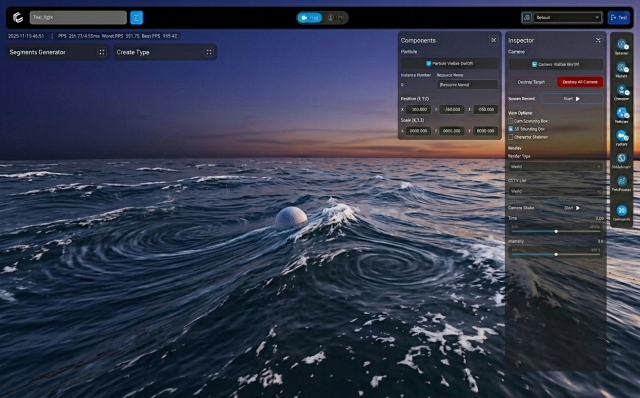Click the Best FPS readout
The height and width of the screenshot is (398, 640).
coord(159,36)
